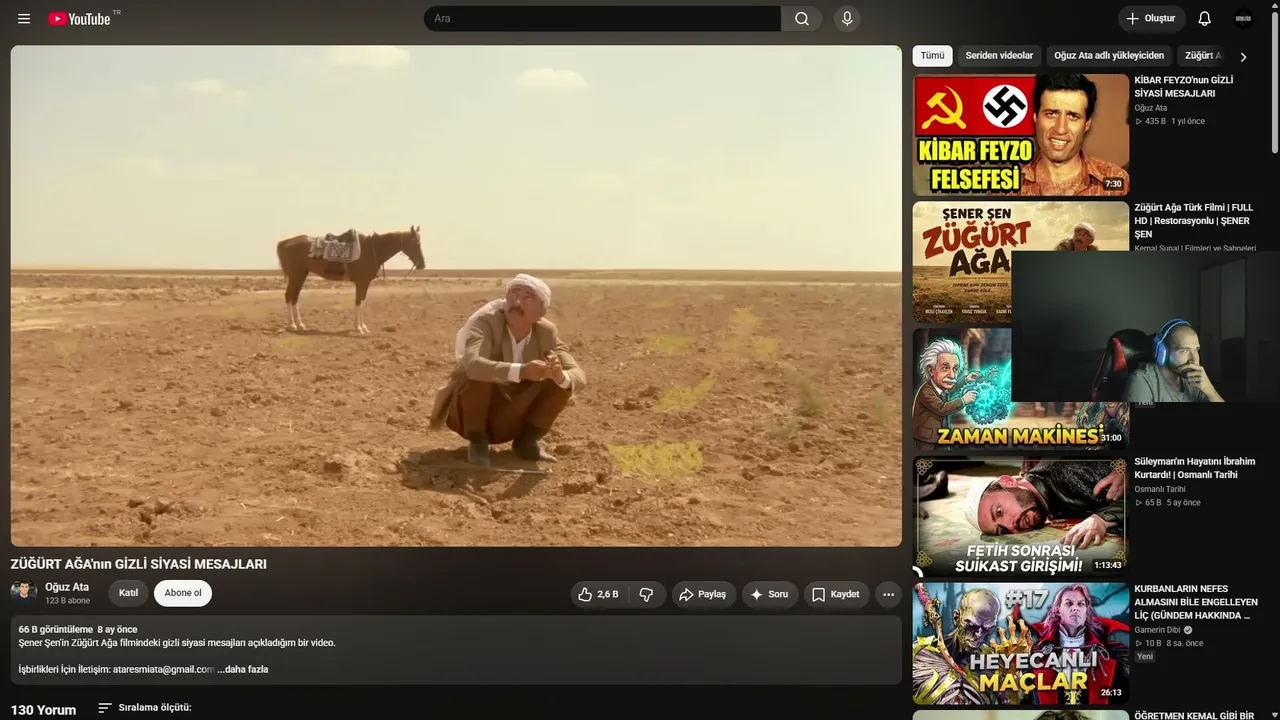This screenshot has height=720, width=1280.
Task: Open the account avatar menu
Action: 1244,19
